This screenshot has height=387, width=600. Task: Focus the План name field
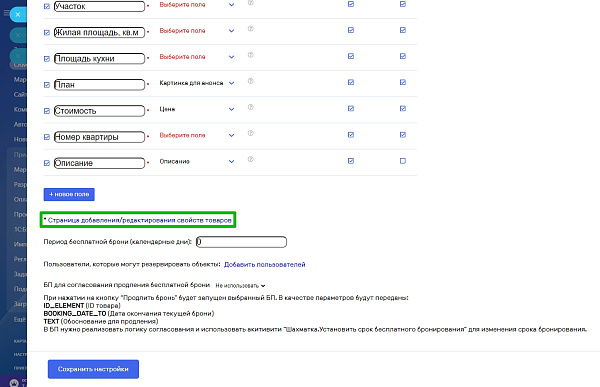pos(99,85)
